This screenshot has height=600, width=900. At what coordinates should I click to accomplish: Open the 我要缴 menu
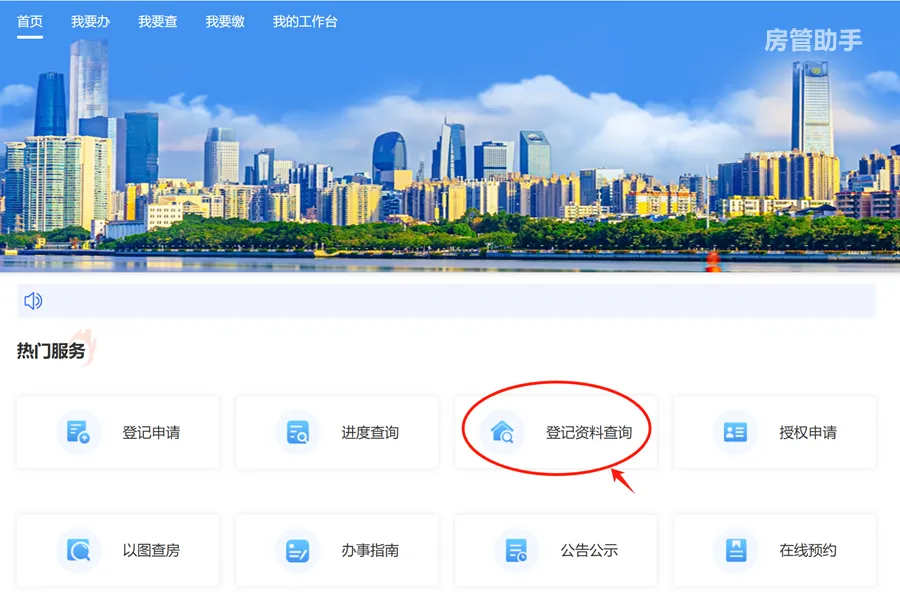point(222,20)
